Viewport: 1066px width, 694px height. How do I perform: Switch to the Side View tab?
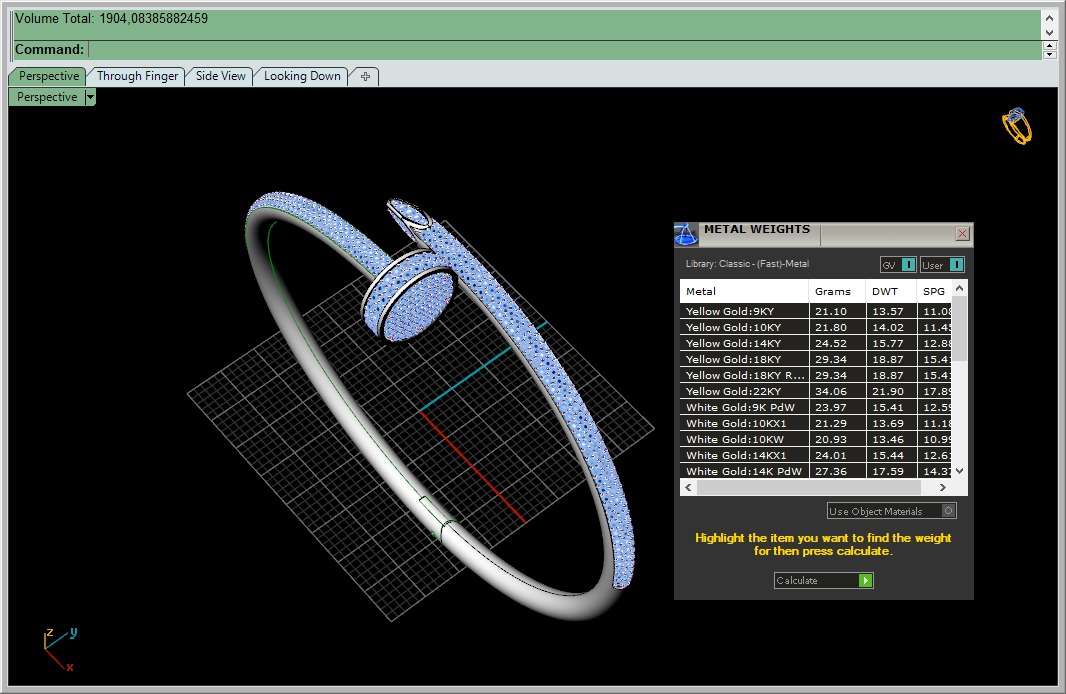coord(220,76)
